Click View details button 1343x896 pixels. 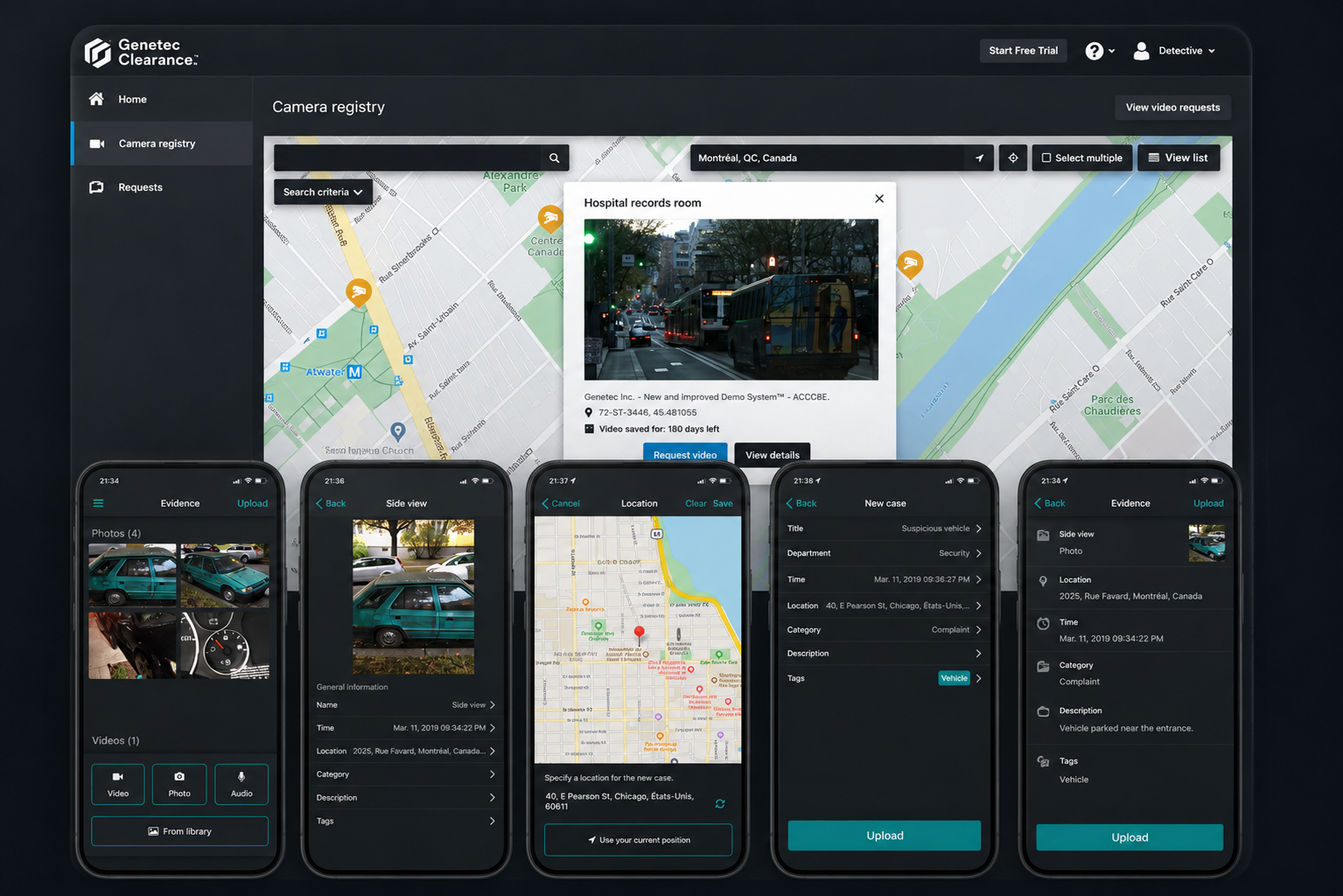coord(773,453)
